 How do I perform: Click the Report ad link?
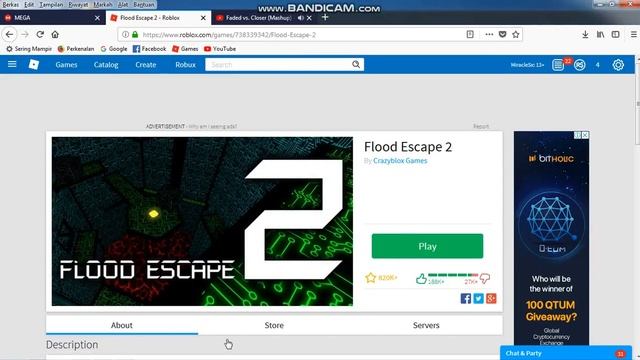pos(481,127)
